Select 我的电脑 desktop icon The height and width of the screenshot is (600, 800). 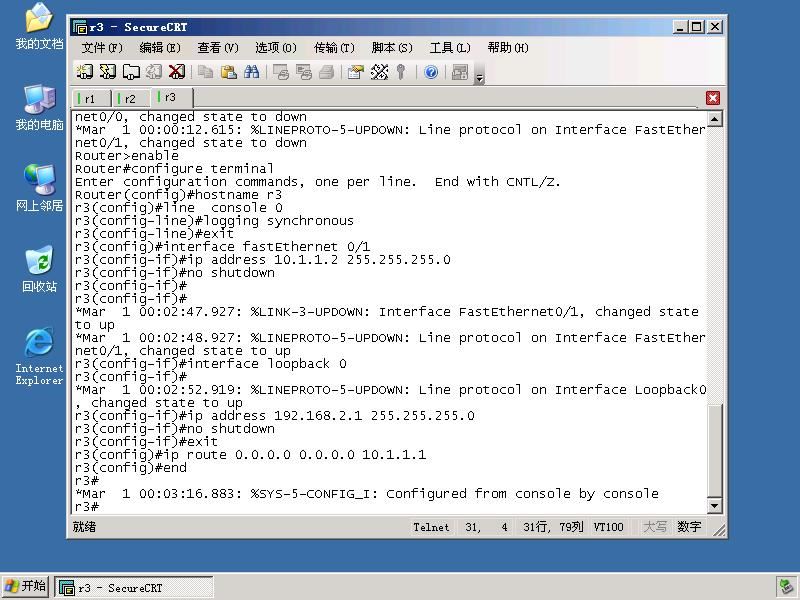tap(39, 108)
